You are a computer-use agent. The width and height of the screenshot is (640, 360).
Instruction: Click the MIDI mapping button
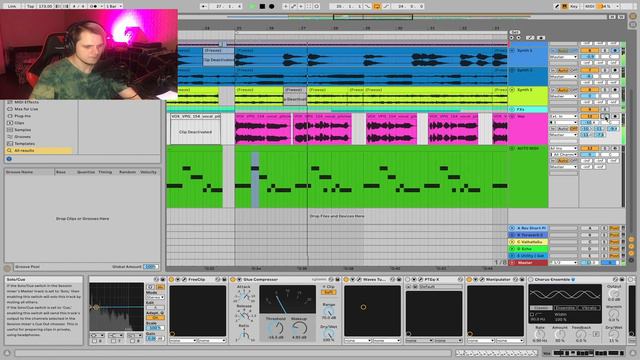(589, 6)
